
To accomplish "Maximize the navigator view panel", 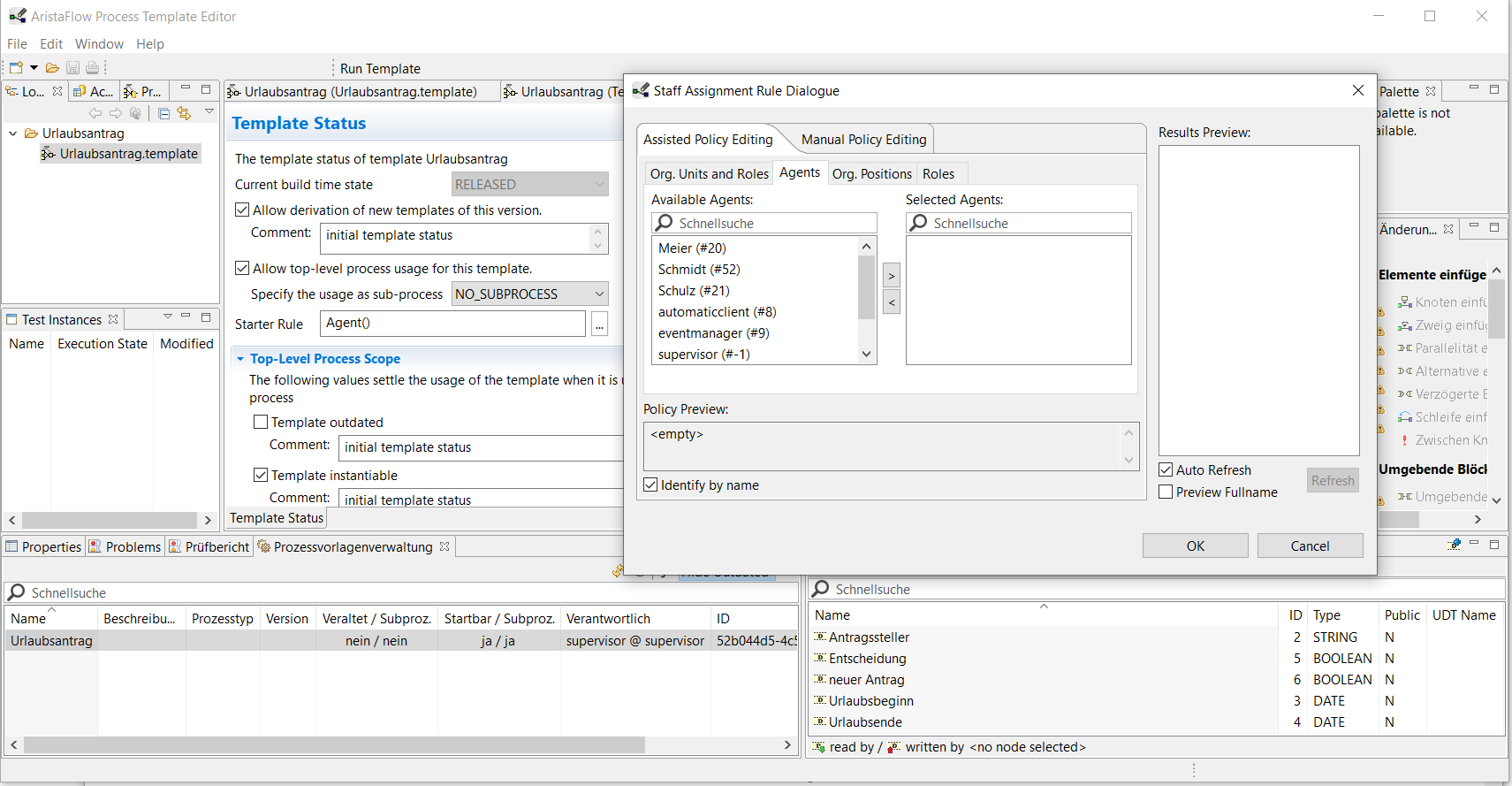I will (206, 89).
